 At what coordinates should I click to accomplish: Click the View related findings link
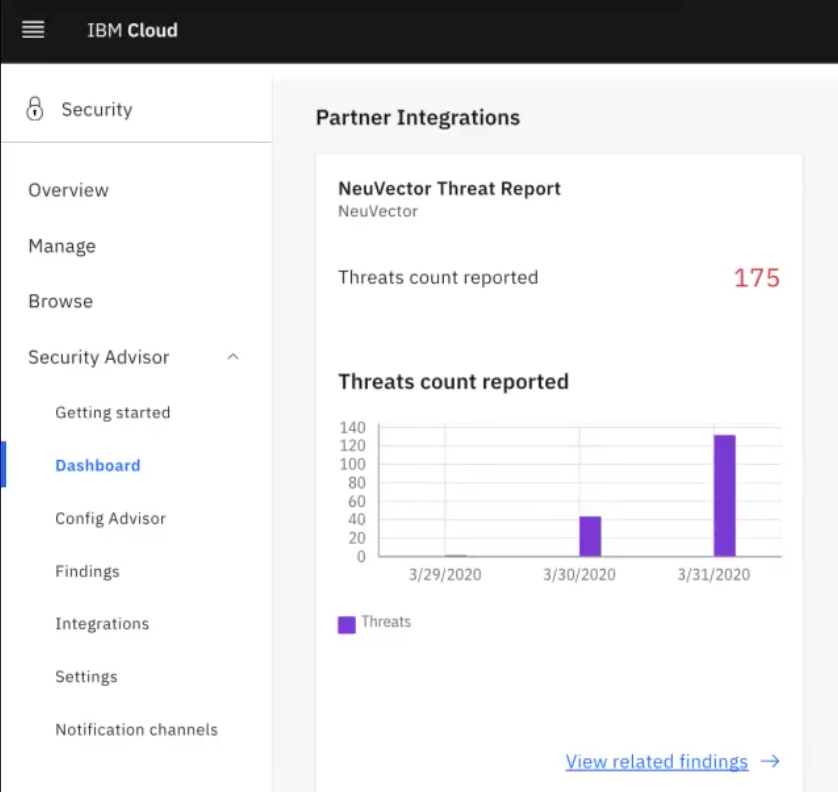click(x=656, y=761)
